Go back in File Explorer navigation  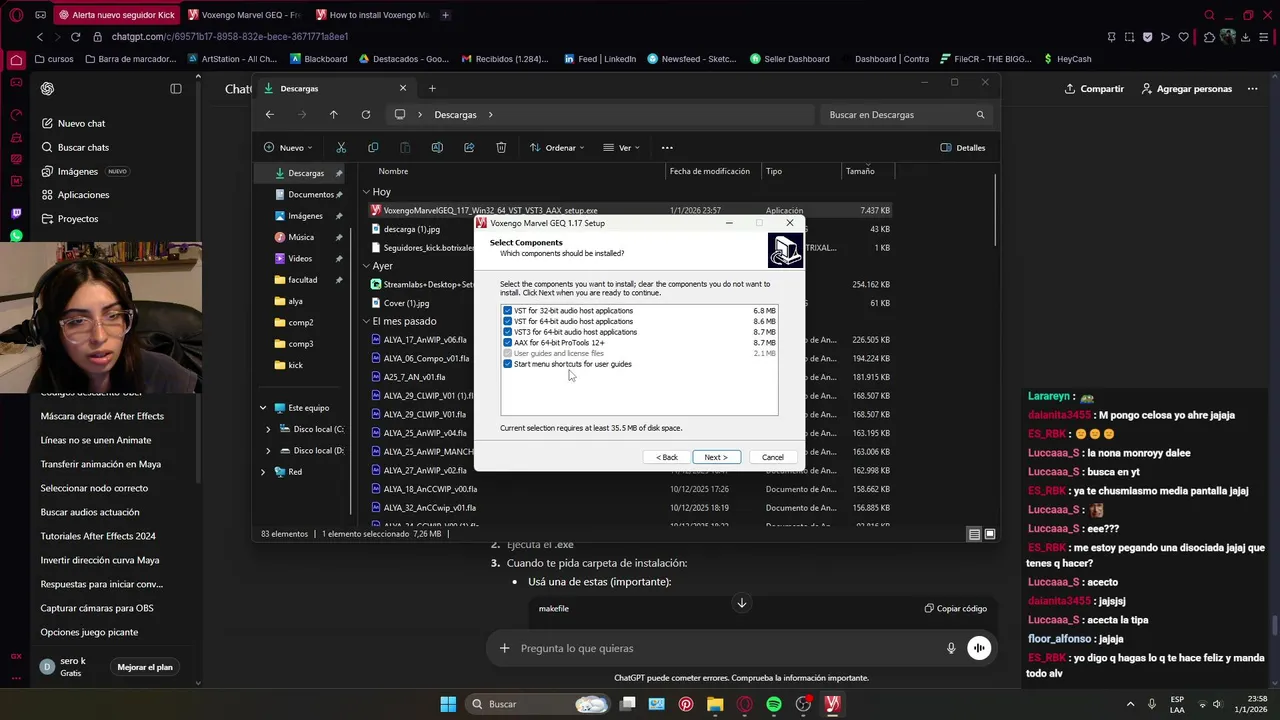coord(270,114)
